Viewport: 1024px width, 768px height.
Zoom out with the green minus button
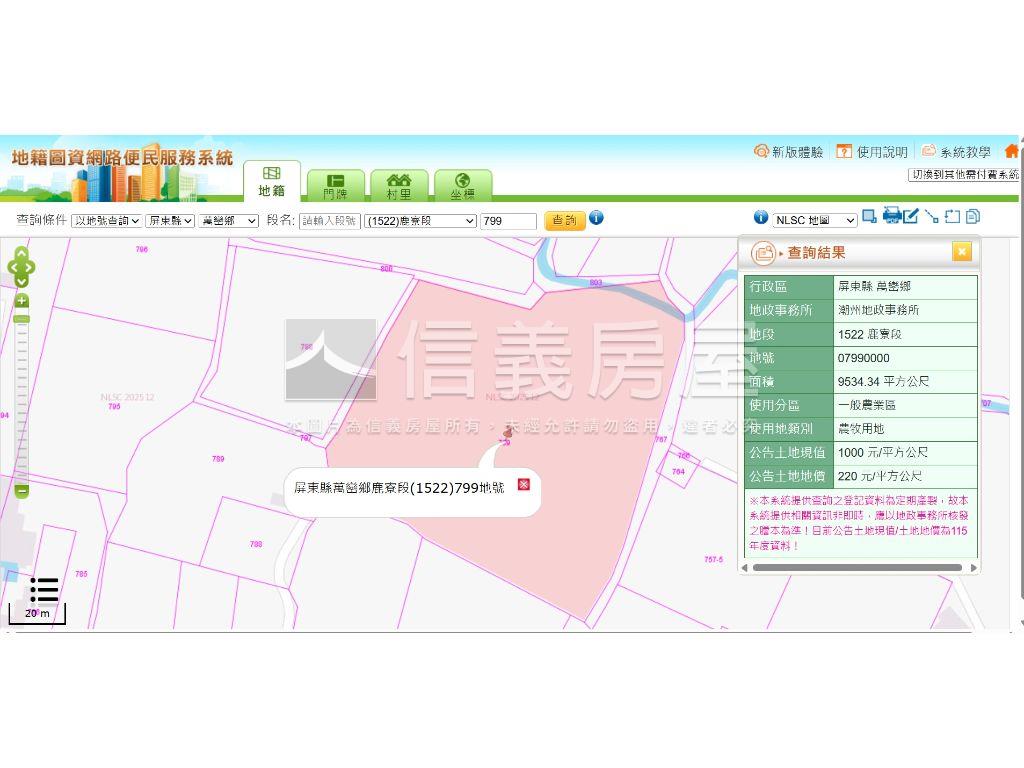click(x=22, y=490)
